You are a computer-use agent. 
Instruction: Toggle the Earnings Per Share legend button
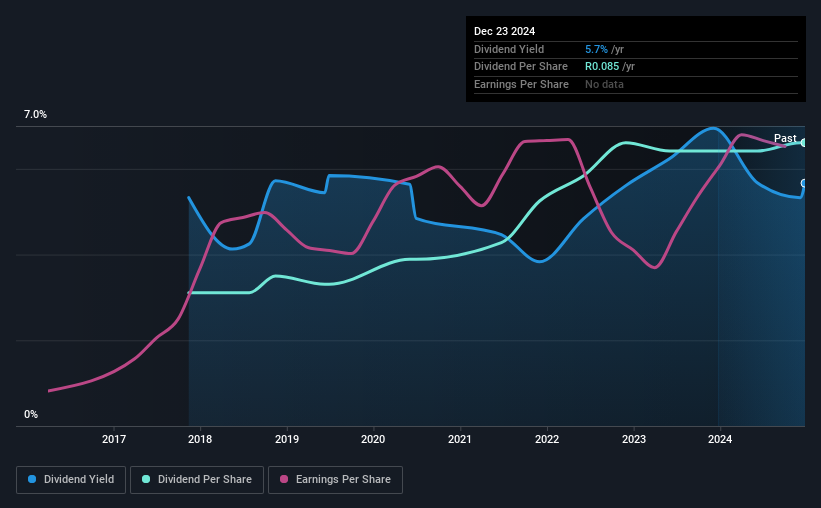pyautogui.click(x=335, y=480)
